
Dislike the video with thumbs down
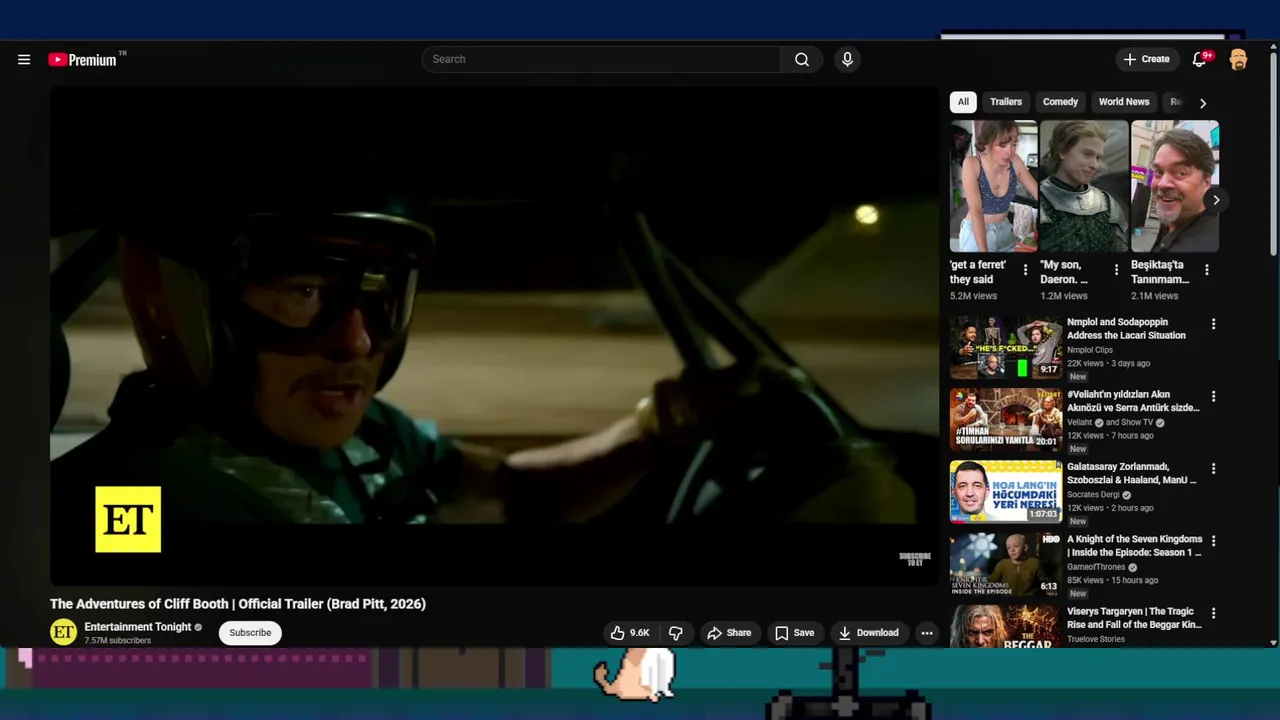[x=676, y=633]
